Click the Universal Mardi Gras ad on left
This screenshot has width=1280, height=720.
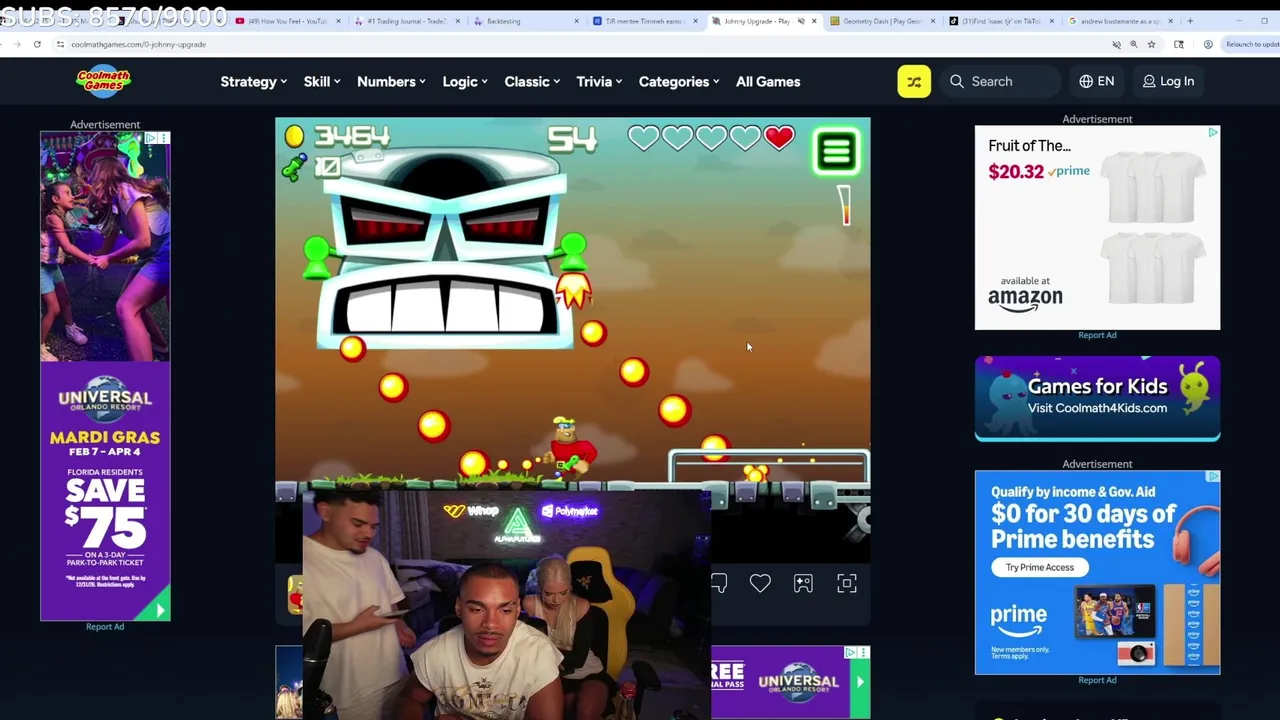tap(105, 376)
